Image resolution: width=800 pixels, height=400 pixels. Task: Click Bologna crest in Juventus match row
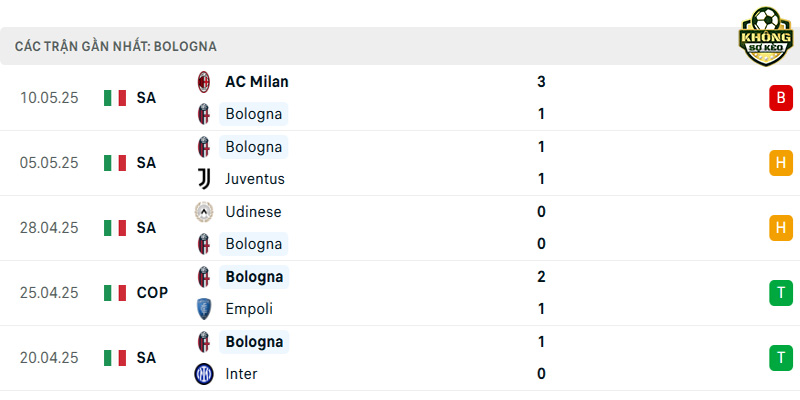(x=204, y=147)
